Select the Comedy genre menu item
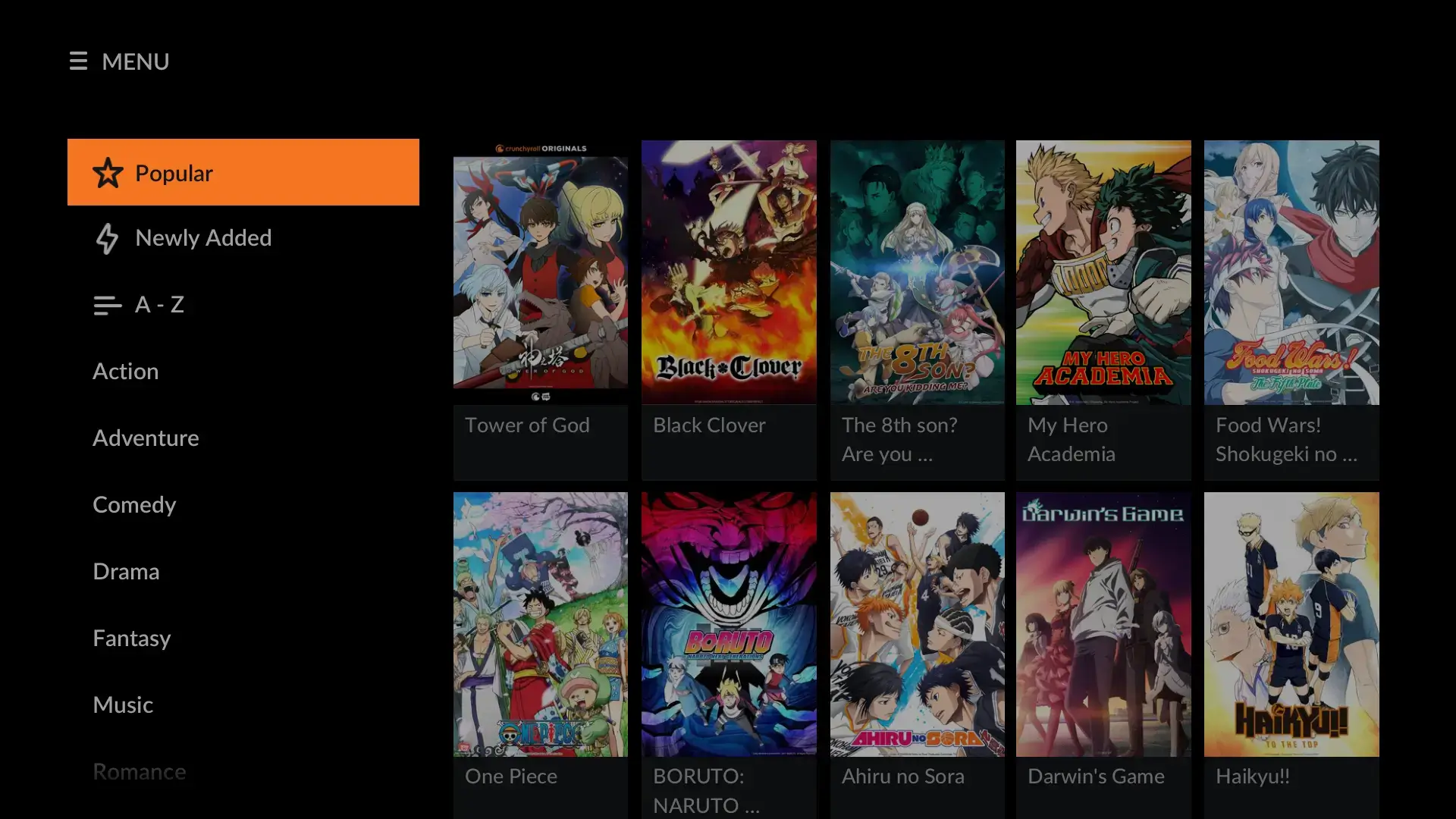This screenshot has height=819, width=1456. tap(134, 503)
